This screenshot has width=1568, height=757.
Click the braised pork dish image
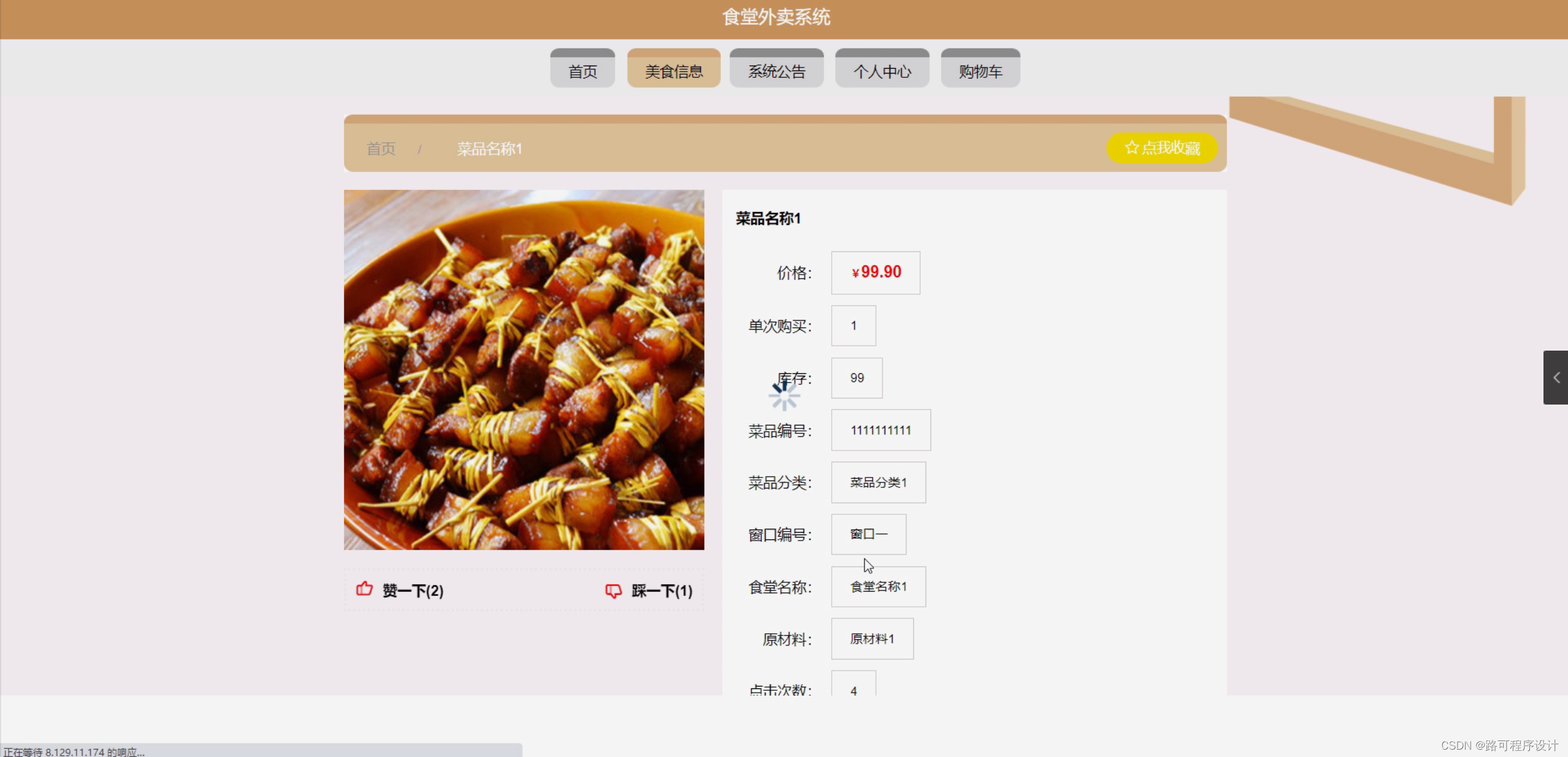[523, 370]
